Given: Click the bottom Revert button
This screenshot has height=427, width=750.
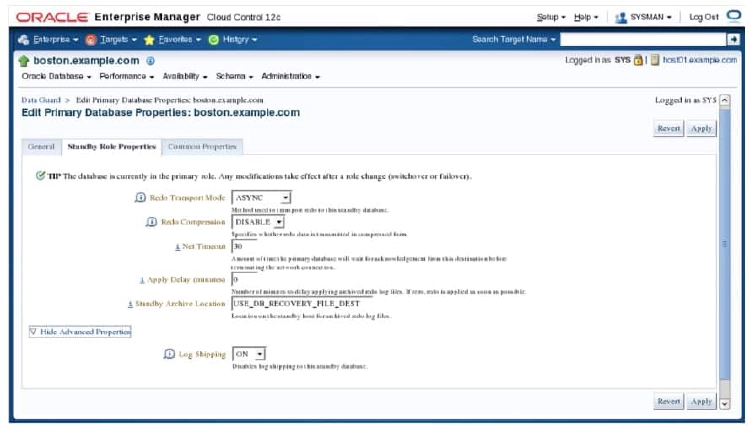Looking at the screenshot, I should click(x=669, y=402).
